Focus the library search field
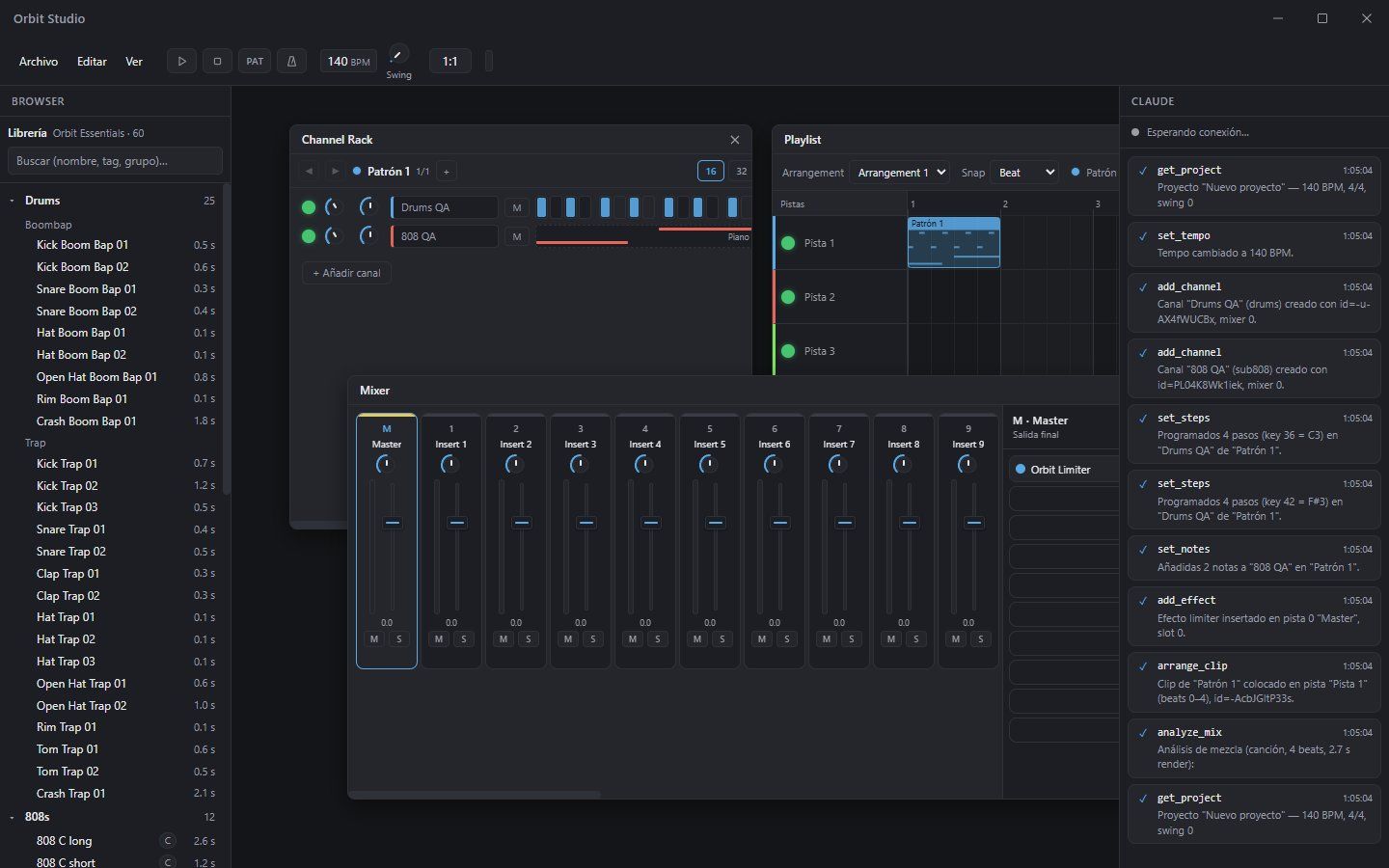Viewport: 1389px width, 868px height. coord(115,161)
